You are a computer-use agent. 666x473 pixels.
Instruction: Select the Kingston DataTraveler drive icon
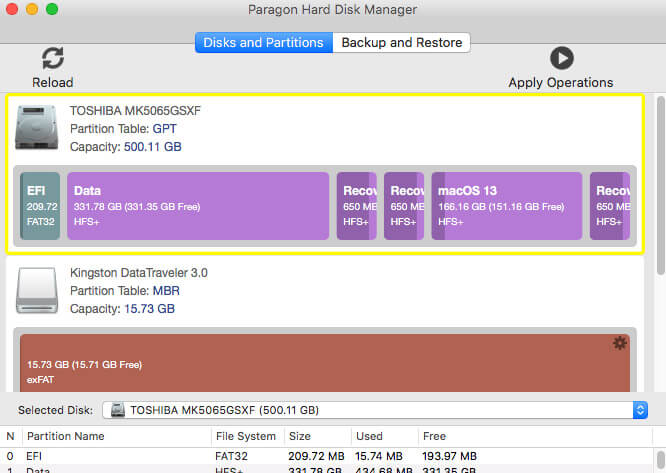(x=38, y=290)
